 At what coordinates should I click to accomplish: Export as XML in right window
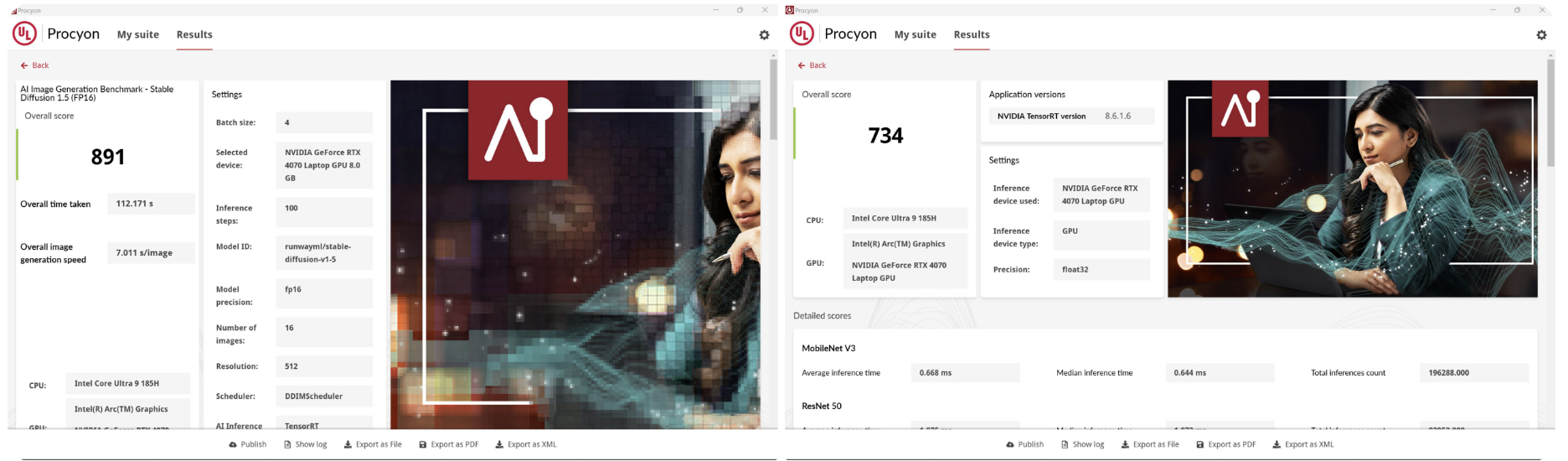click(x=1303, y=444)
